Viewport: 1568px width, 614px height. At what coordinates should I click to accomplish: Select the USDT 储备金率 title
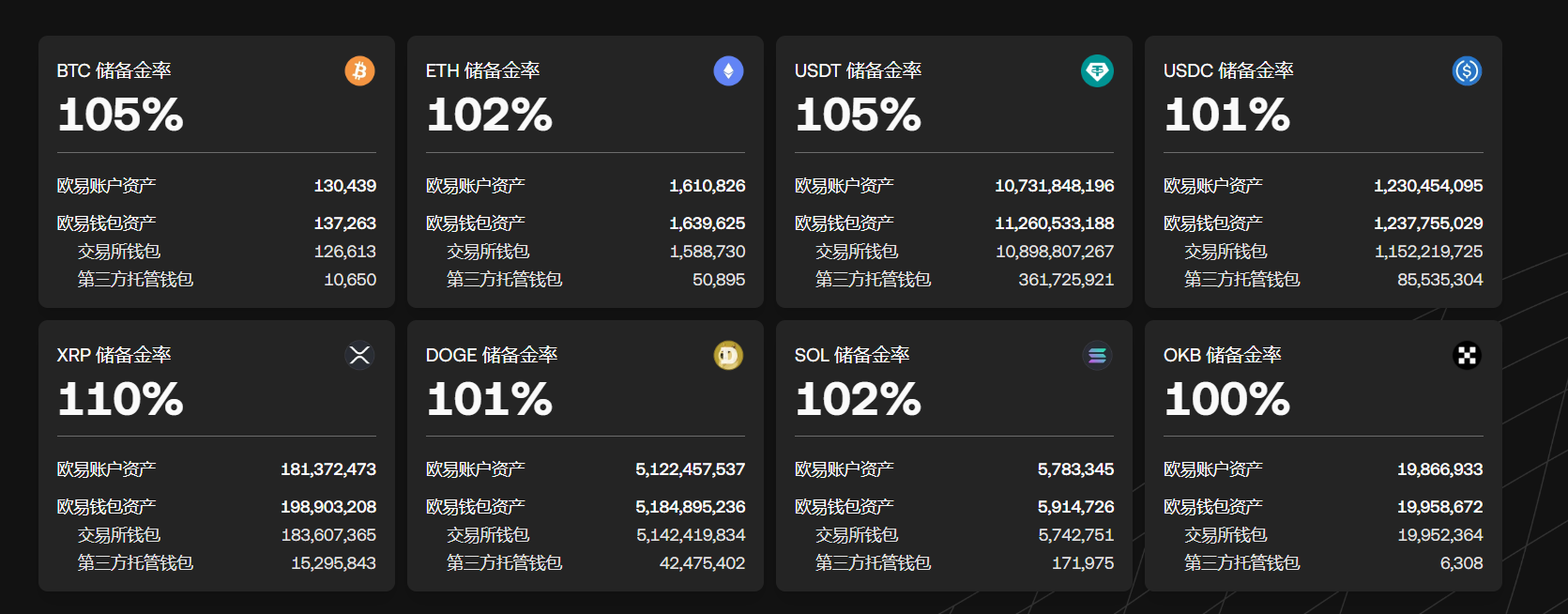(x=858, y=70)
